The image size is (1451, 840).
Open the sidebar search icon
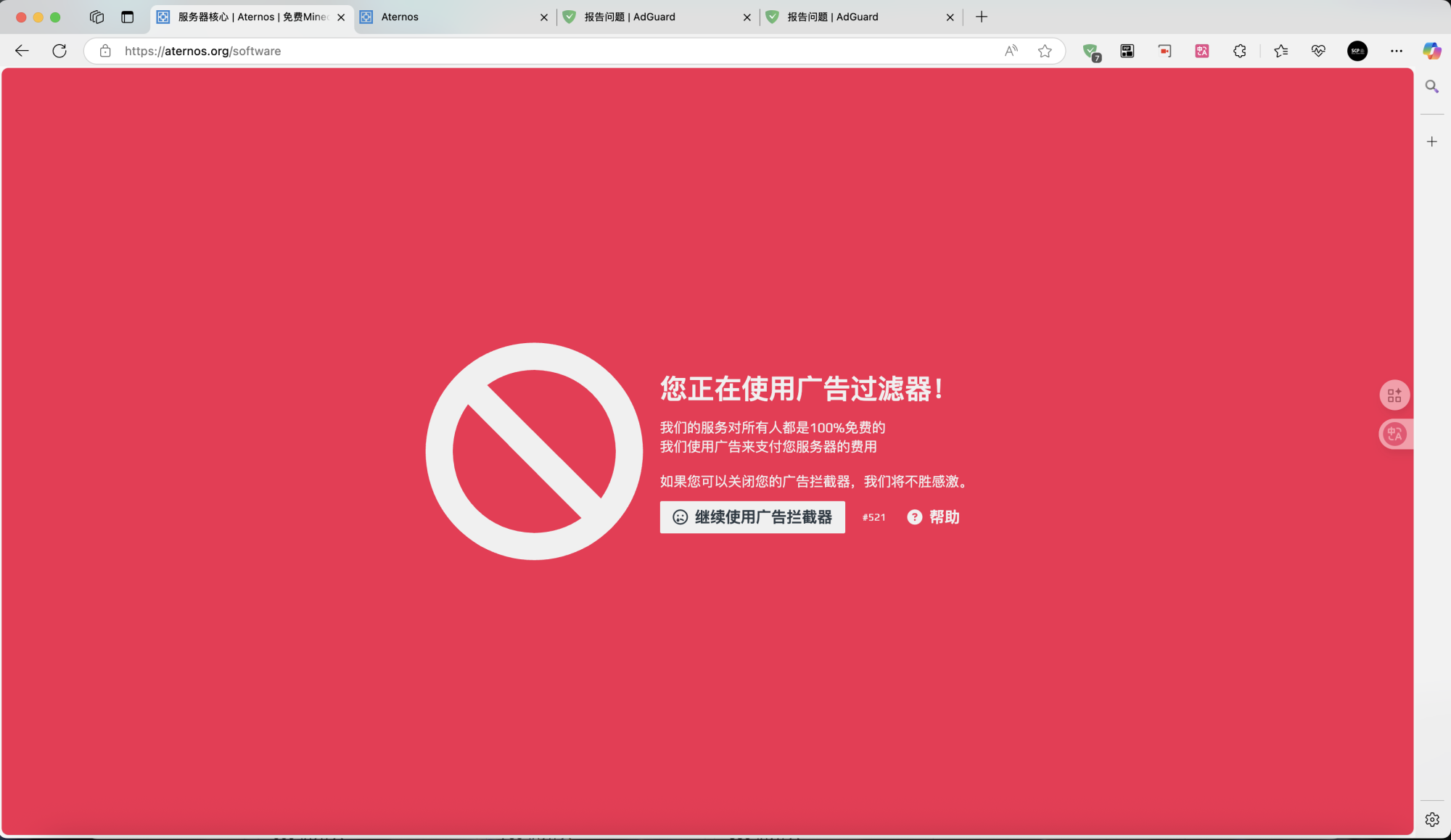pos(1431,86)
